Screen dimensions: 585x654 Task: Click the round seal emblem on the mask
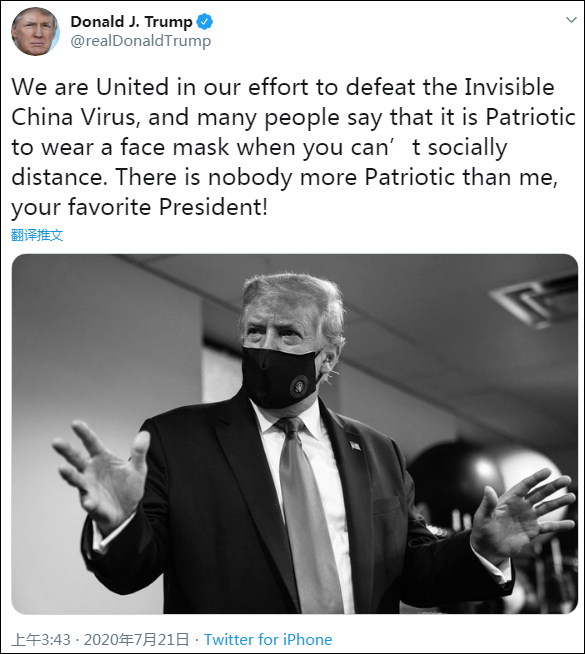(299, 386)
